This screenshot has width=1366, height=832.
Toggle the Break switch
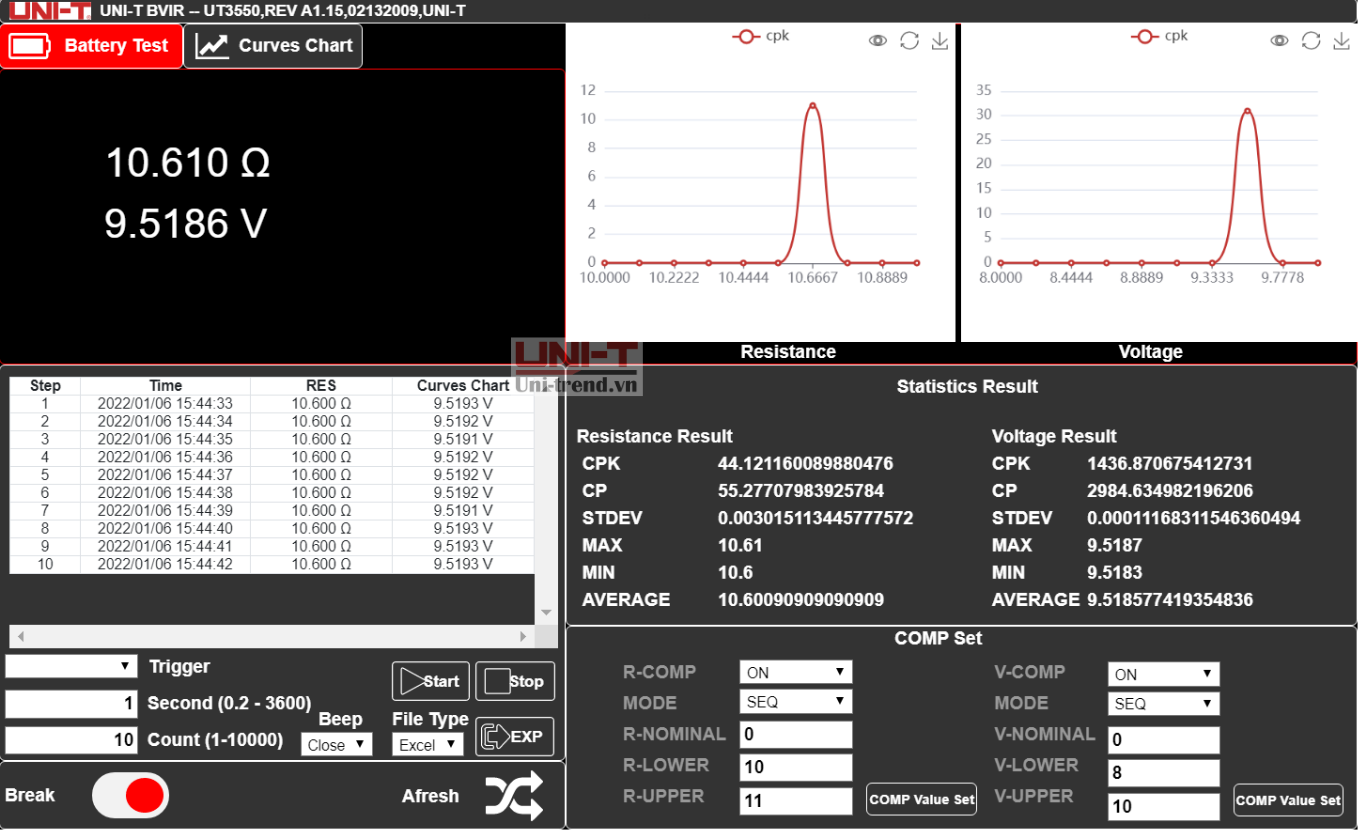click(x=131, y=796)
